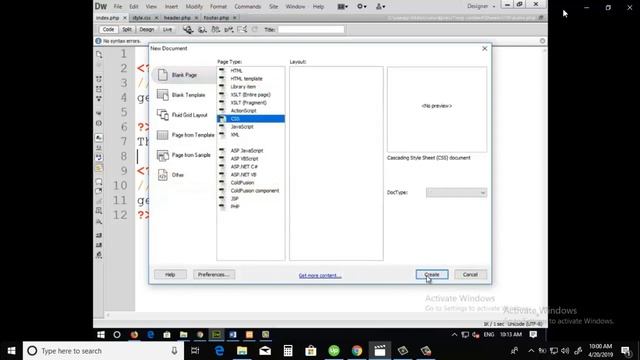Screen dimensions: 640x360
Task: Open the Window menu
Action: tap(295, 7)
